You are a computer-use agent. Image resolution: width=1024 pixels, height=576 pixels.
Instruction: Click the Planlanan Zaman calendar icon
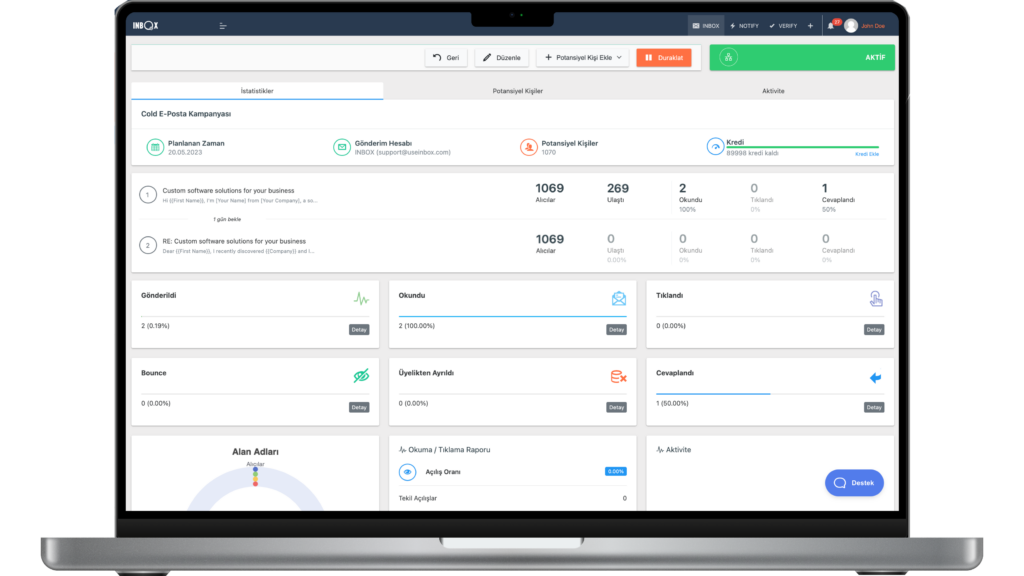pyautogui.click(x=155, y=147)
